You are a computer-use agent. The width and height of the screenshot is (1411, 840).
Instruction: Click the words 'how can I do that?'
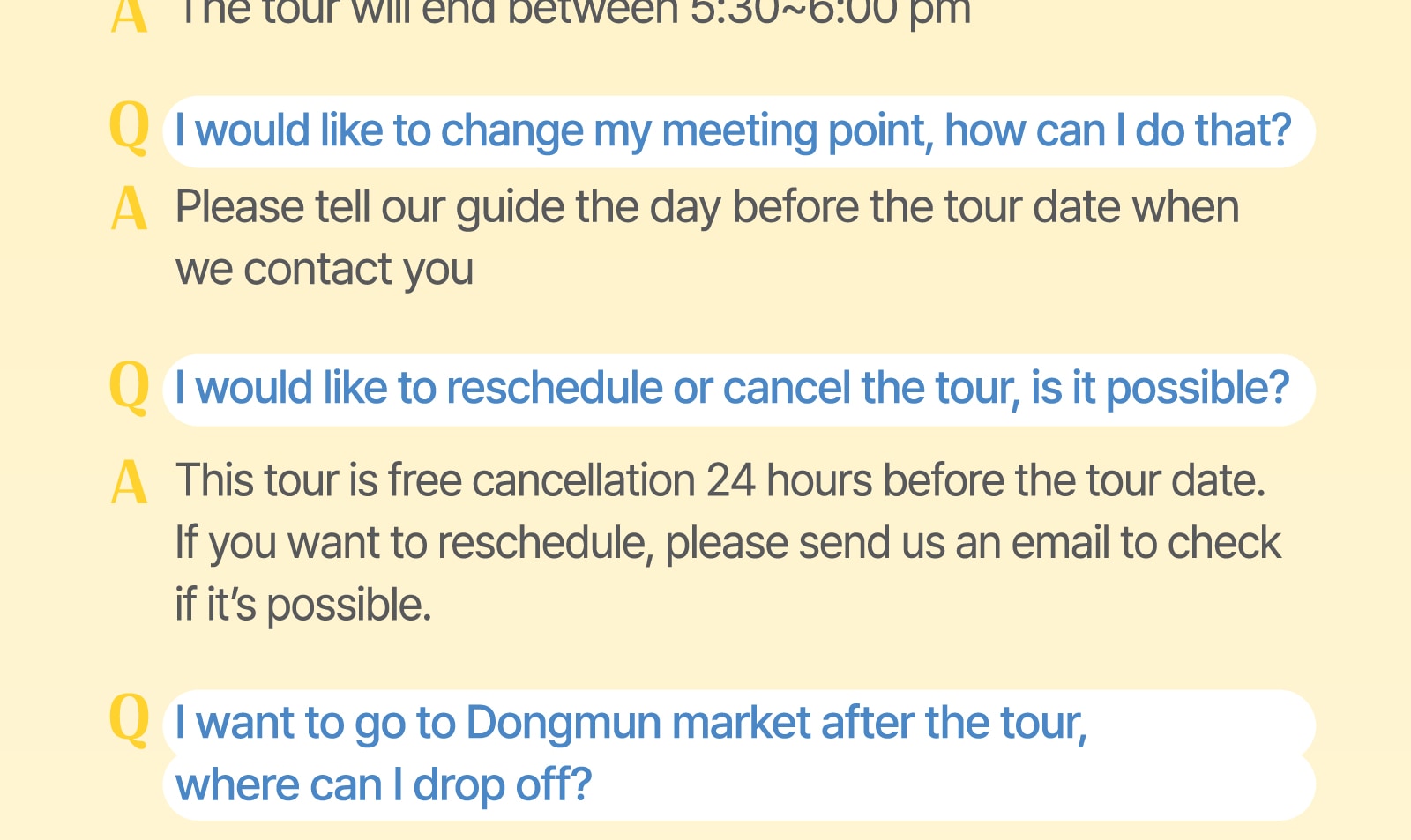click(x=1117, y=130)
